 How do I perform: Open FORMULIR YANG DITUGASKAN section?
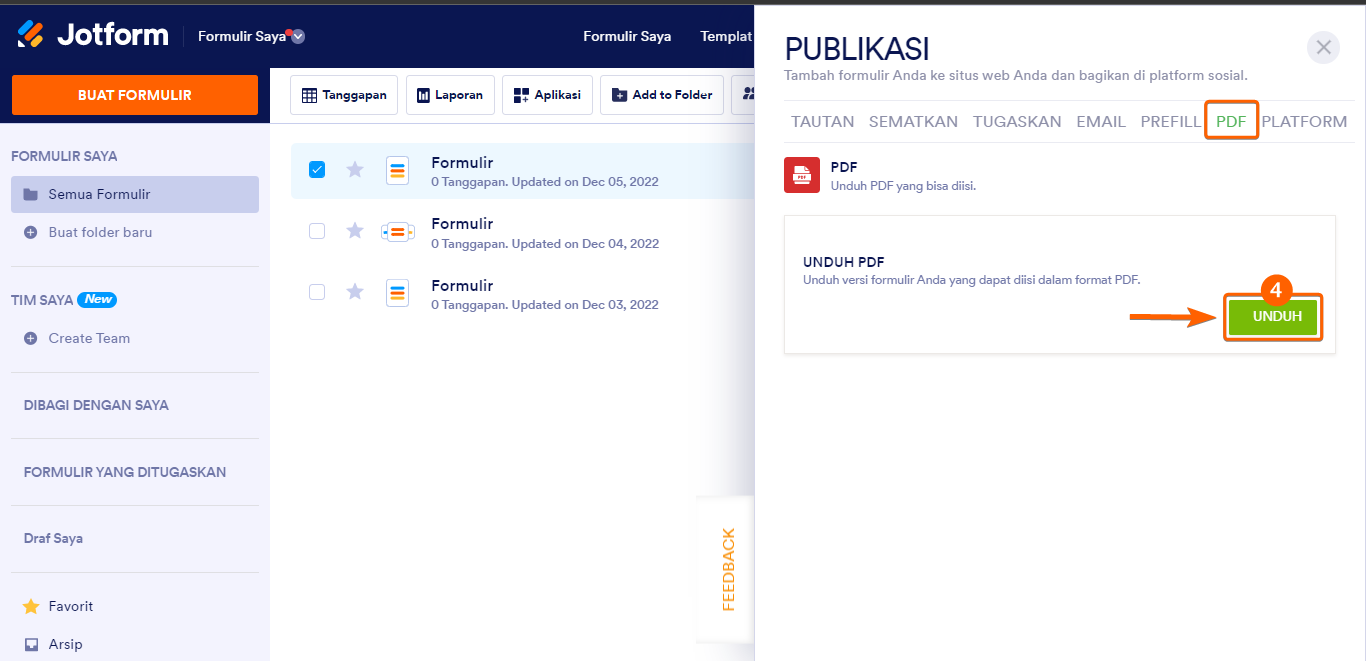point(125,472)
